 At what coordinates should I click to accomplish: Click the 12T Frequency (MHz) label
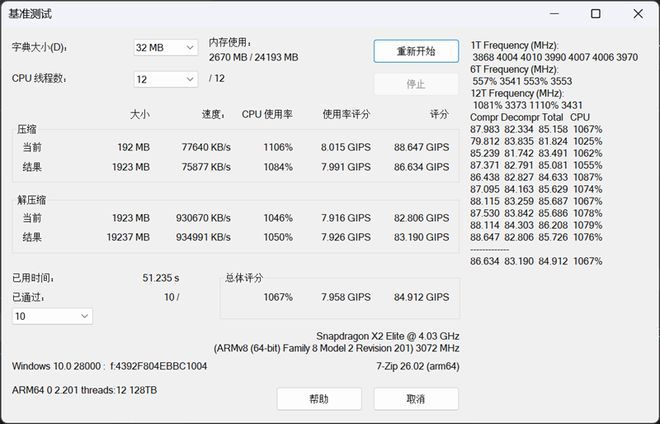click(517, 93)
